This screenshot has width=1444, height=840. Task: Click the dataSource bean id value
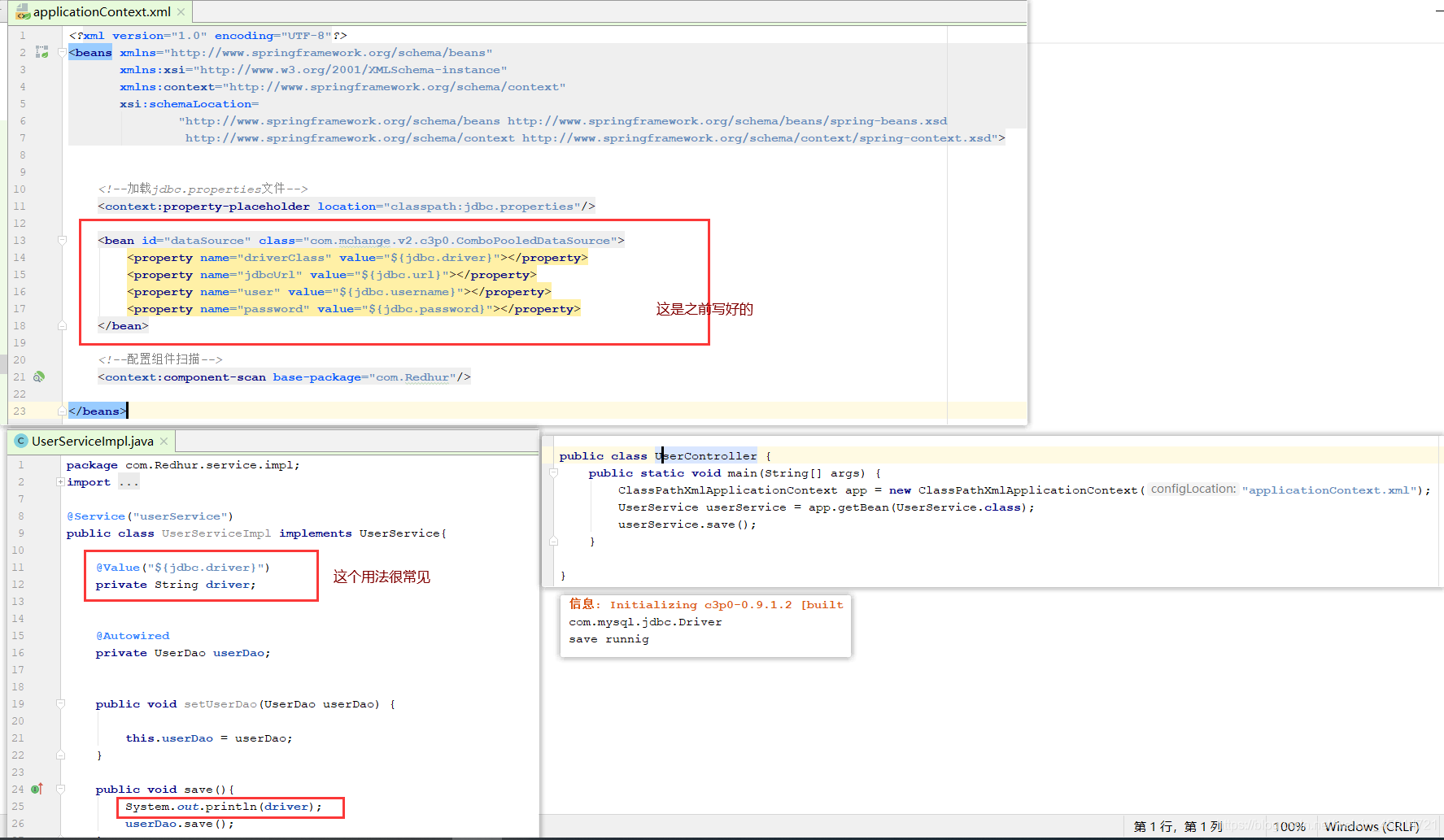pos(207,240)
